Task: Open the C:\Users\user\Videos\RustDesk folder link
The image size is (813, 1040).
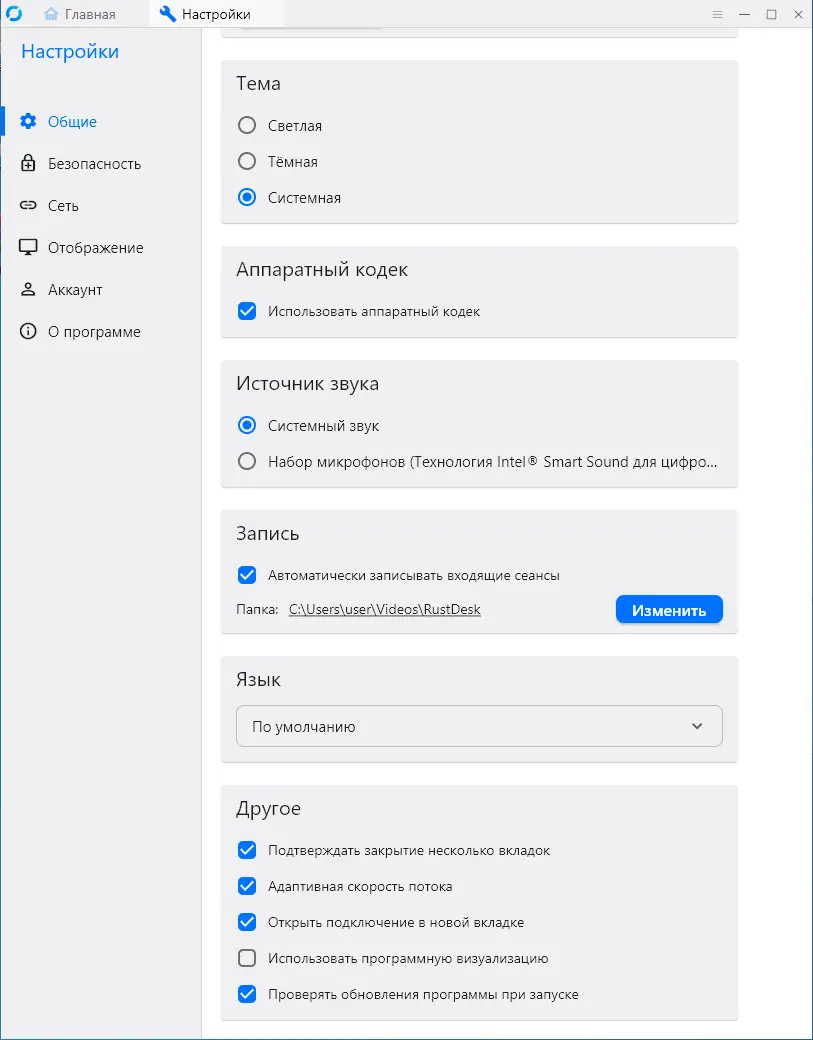Action: tap(385, 609)
